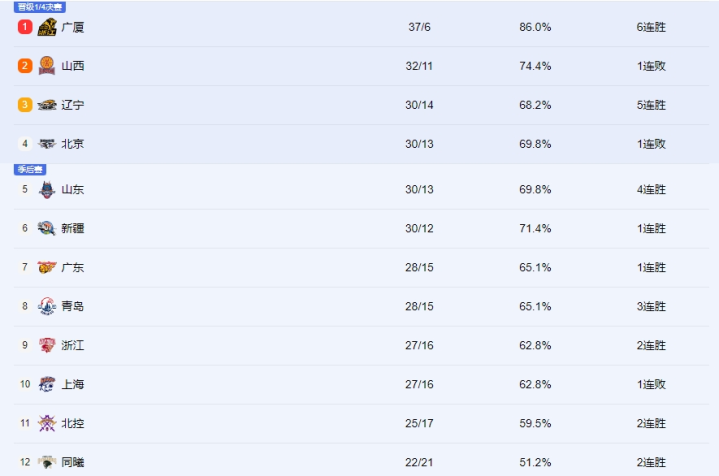Click the 上海 team logo
Screen dimensions: 719x476
click(x=47, y=384)
